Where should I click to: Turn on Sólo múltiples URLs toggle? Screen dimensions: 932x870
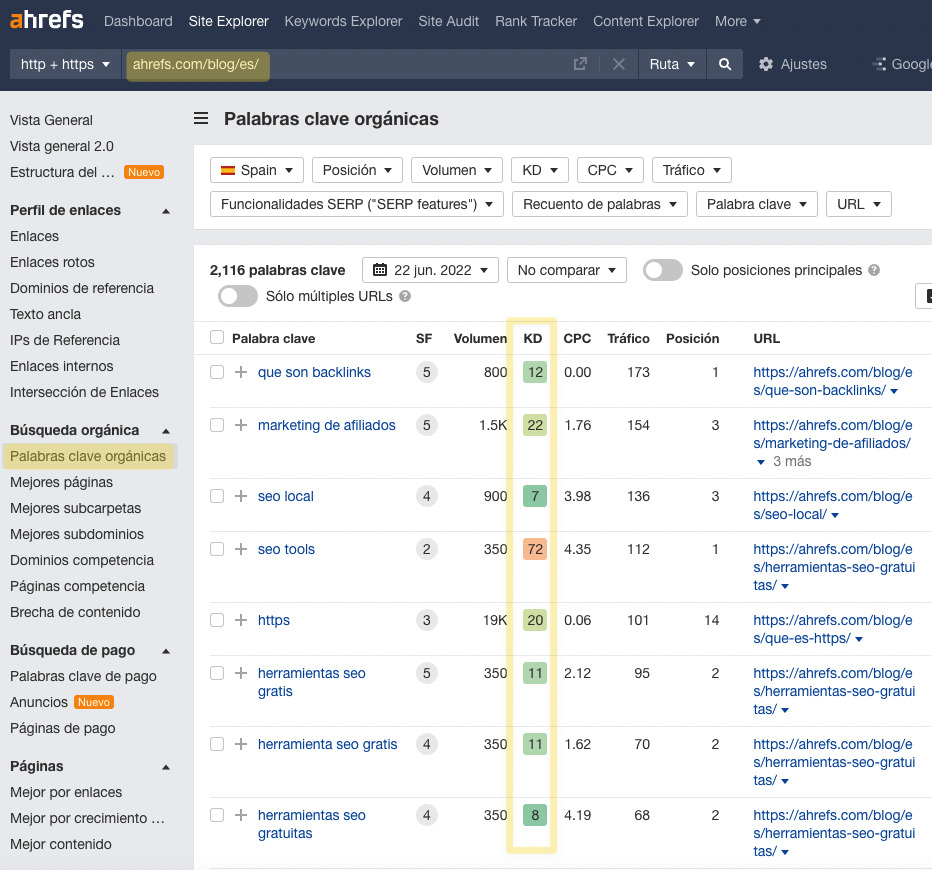[x=238, y=296]
